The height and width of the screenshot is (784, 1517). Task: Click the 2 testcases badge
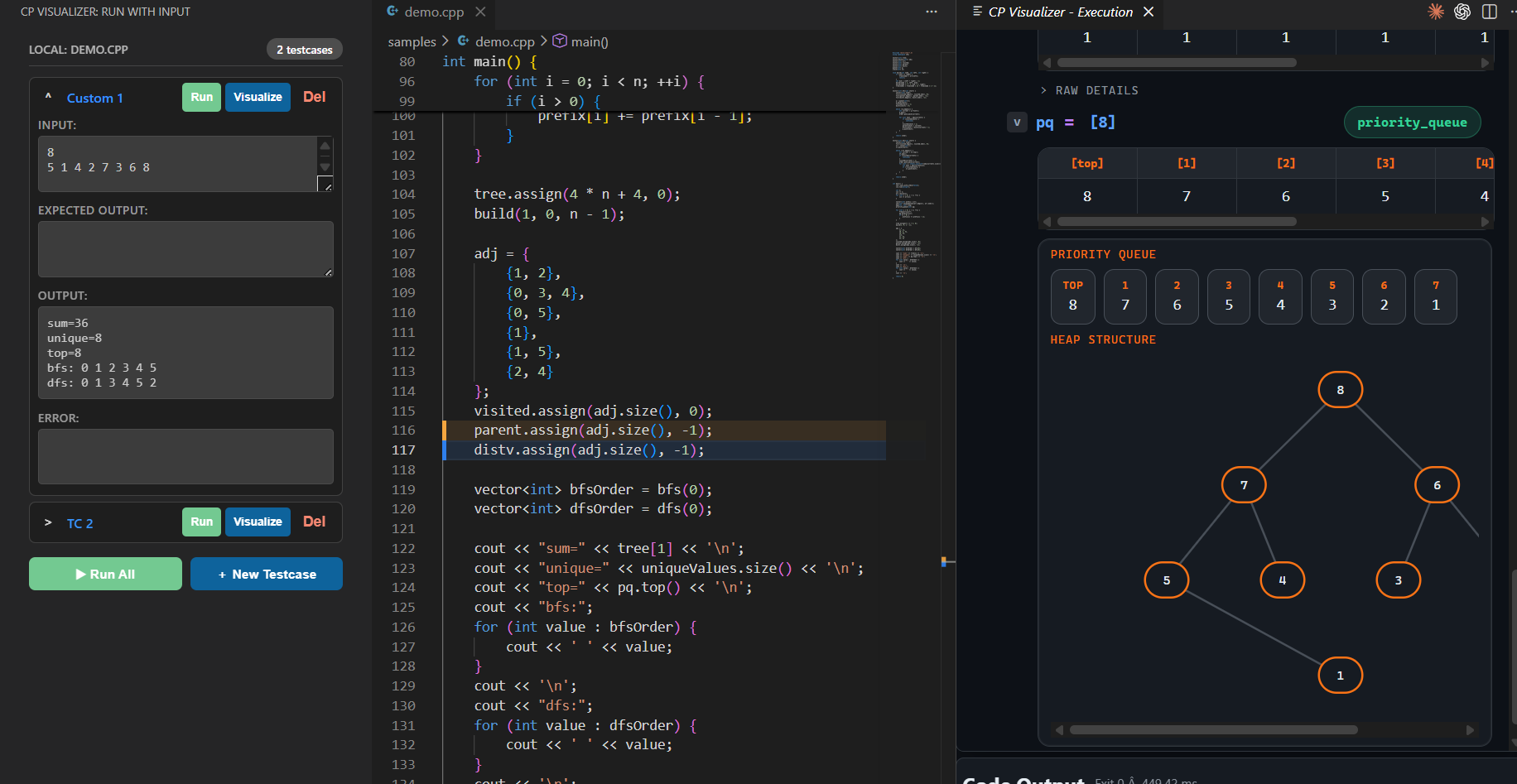[304, 50]
